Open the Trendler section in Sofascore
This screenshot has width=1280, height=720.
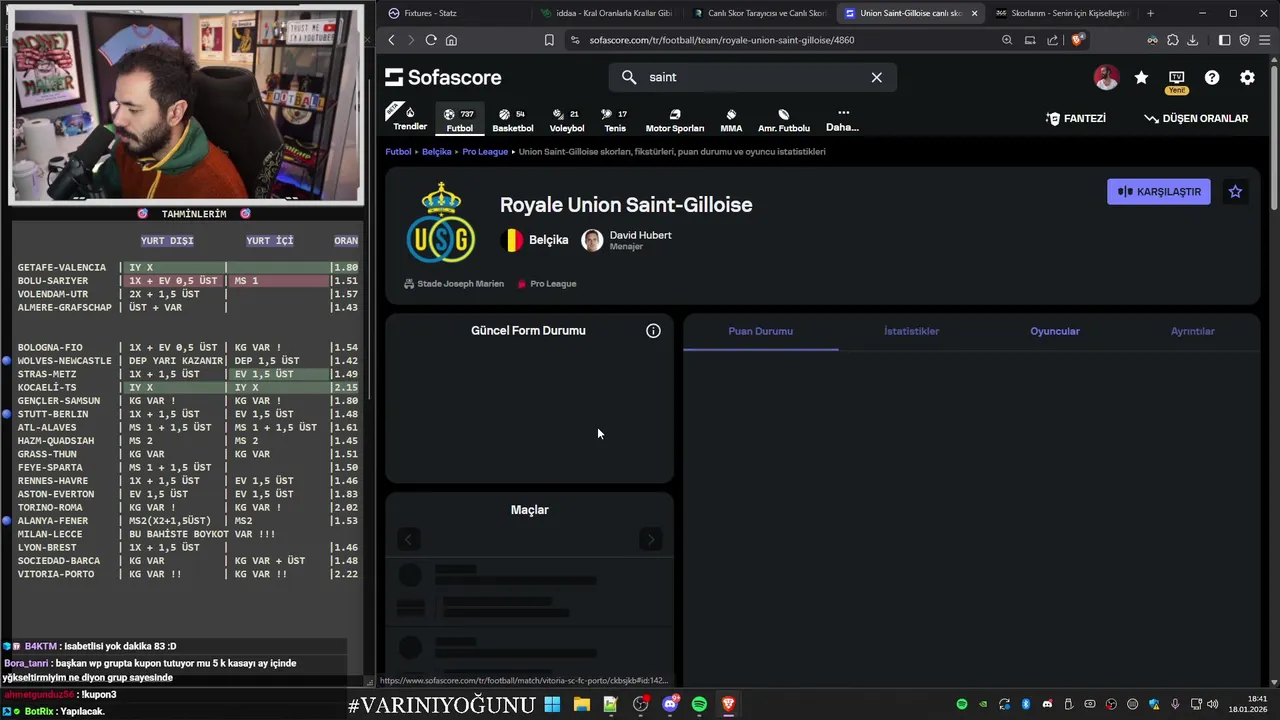click(x=409, y=118)
